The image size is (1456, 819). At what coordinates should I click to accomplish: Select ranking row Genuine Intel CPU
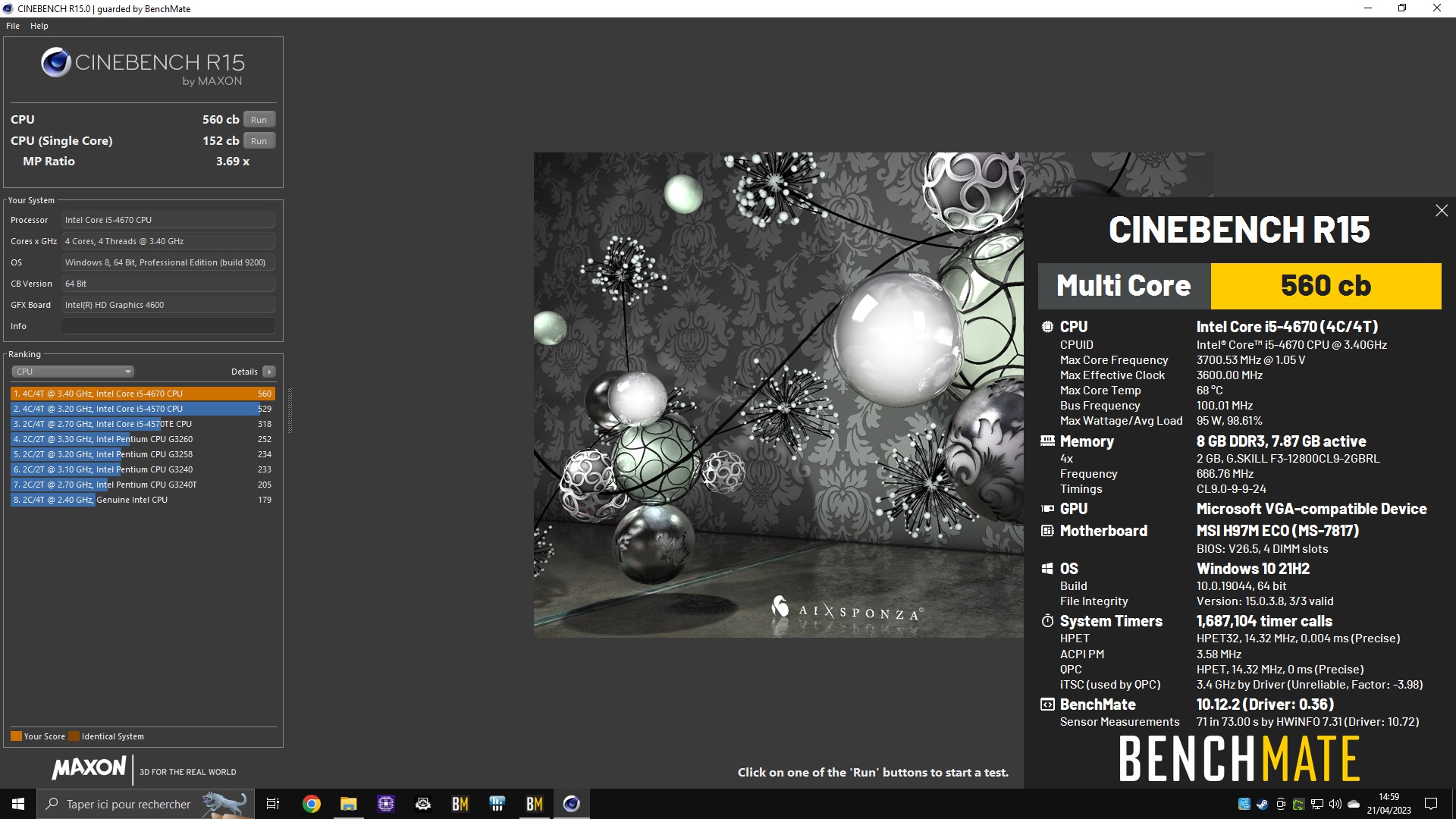(143, 500)
